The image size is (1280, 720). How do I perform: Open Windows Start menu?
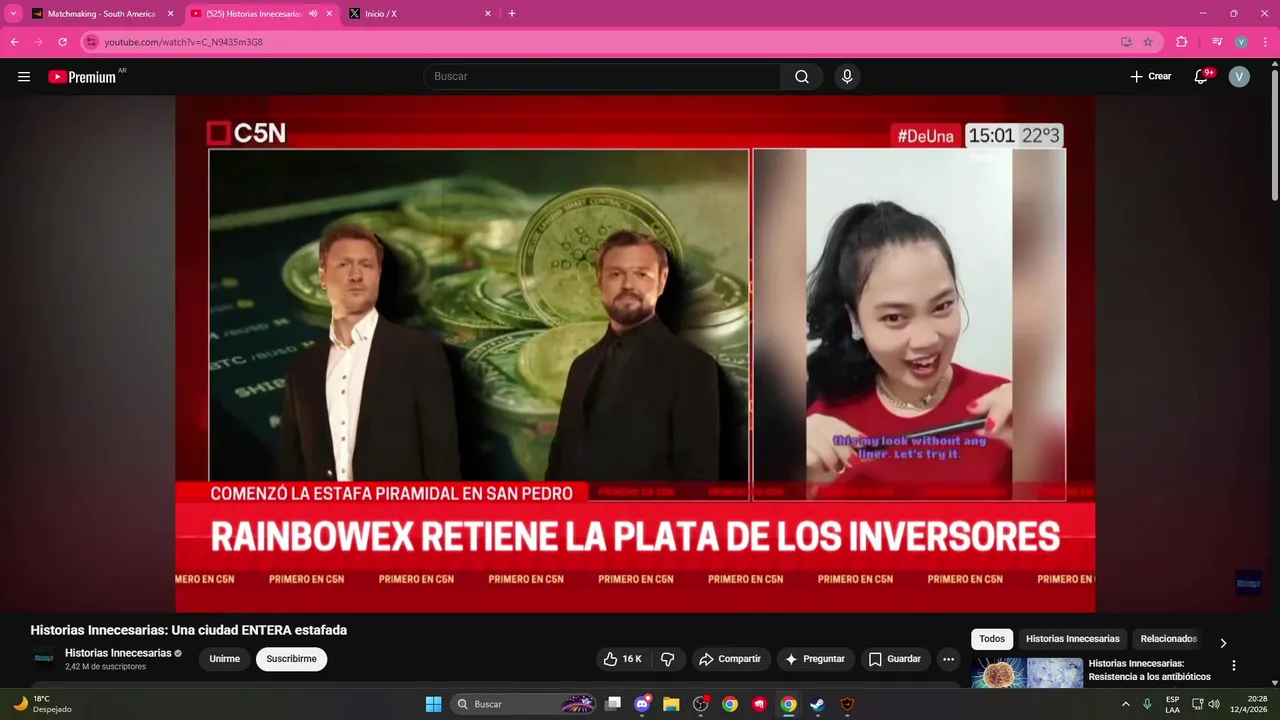coord(433,704)
